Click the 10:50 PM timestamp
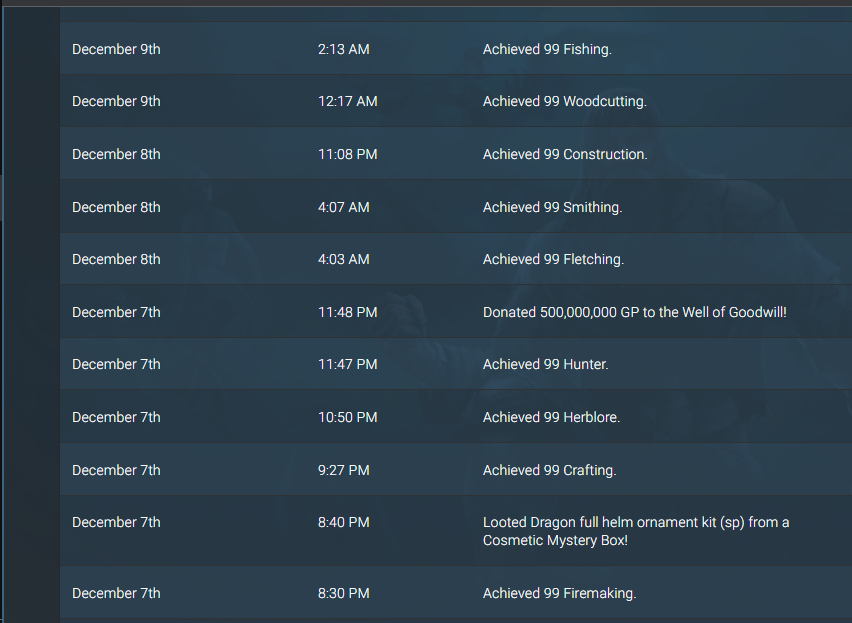The width and height of the screenshot is (852, 623). 348,417
